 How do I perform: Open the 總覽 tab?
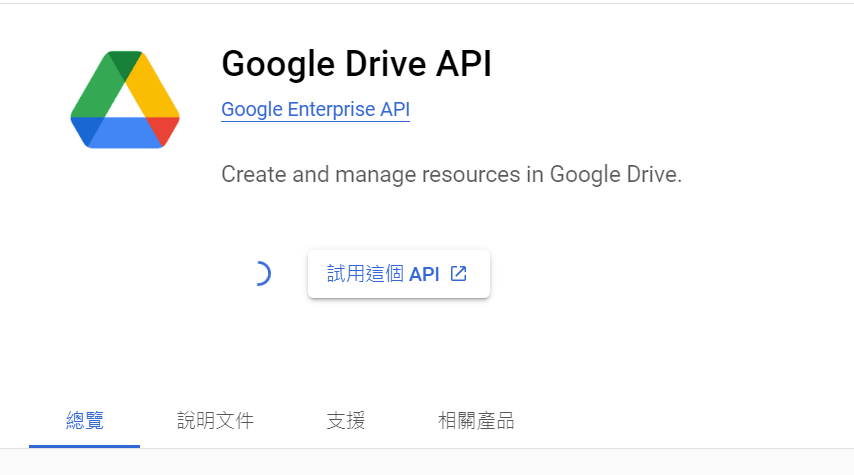tap(84, 421)
